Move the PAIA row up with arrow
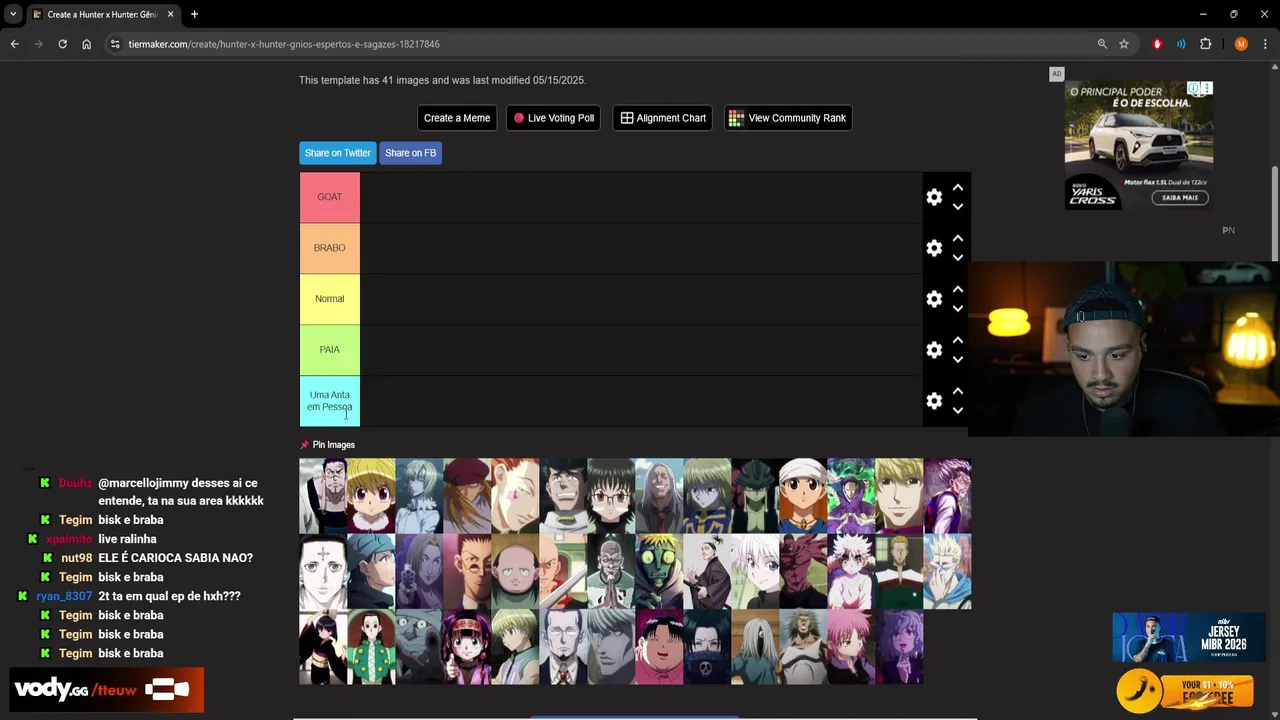1280x720 pixels. (x=957, y=340)
